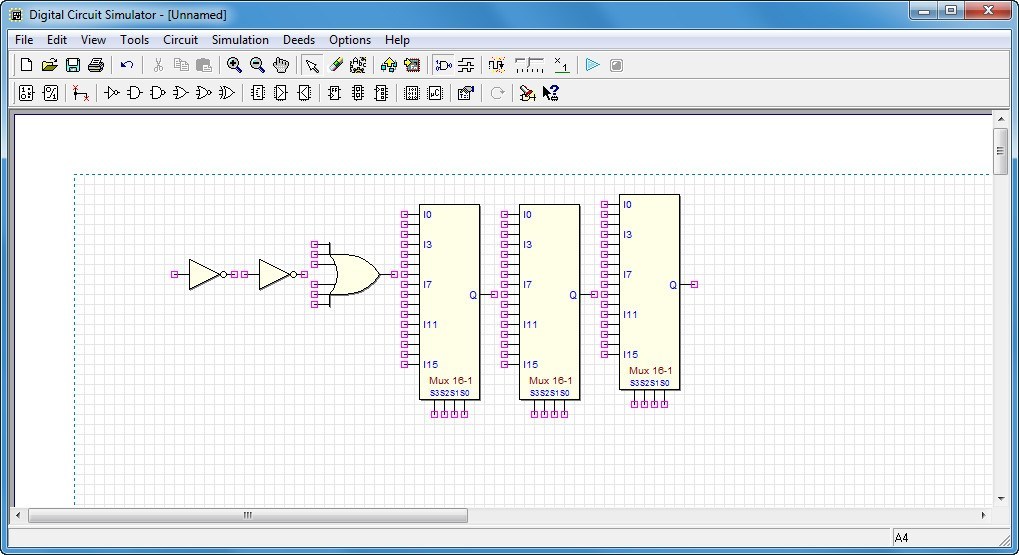
Task: Click the horizontal scrollbar right arrow
Action: point(983,515)
